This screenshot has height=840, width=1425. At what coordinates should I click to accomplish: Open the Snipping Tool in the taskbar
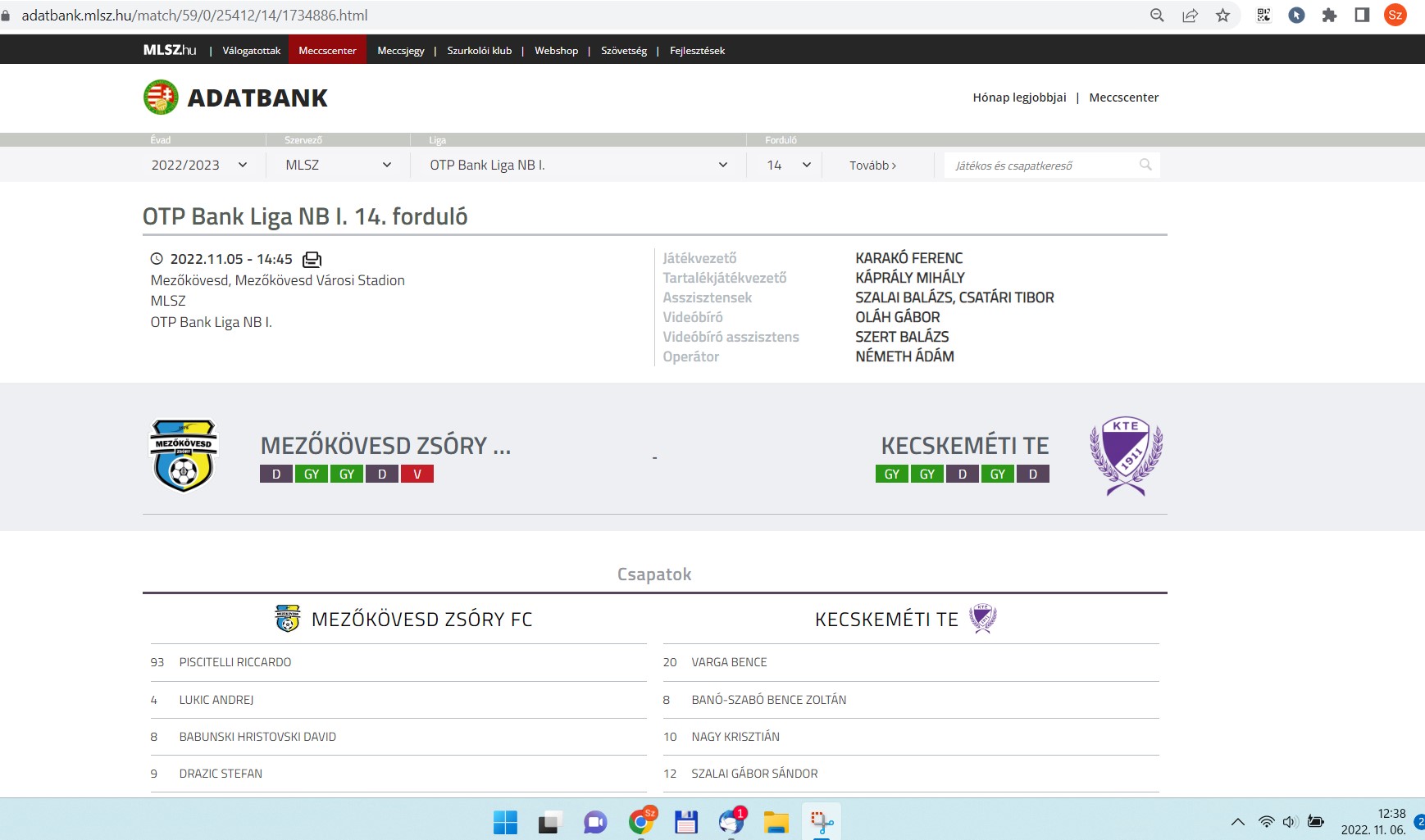(x=821, y=822)
